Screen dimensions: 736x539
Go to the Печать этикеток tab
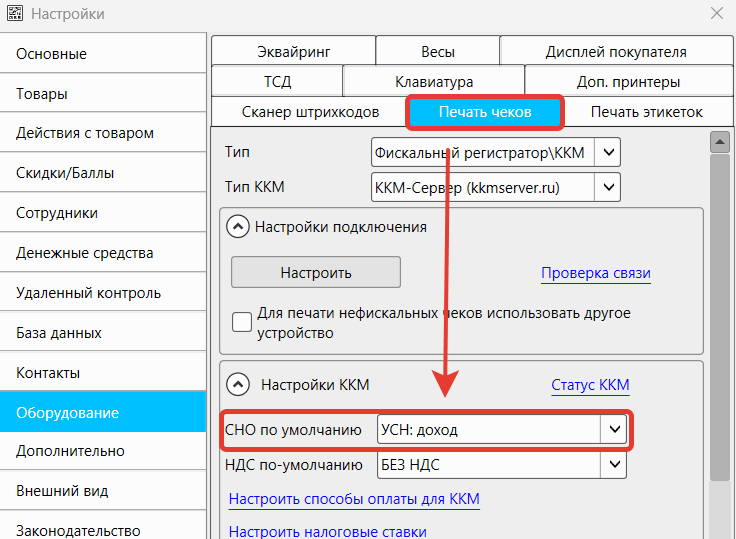pos(646,112)
